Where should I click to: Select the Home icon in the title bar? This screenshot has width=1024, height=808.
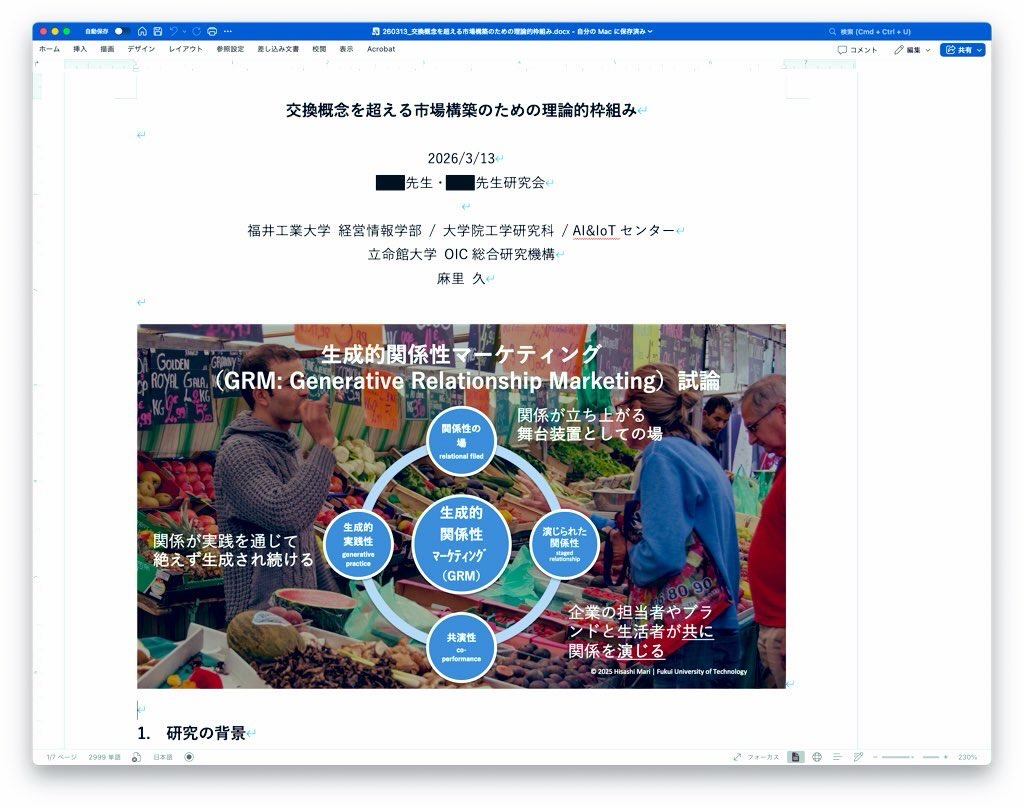coord(143,32)
